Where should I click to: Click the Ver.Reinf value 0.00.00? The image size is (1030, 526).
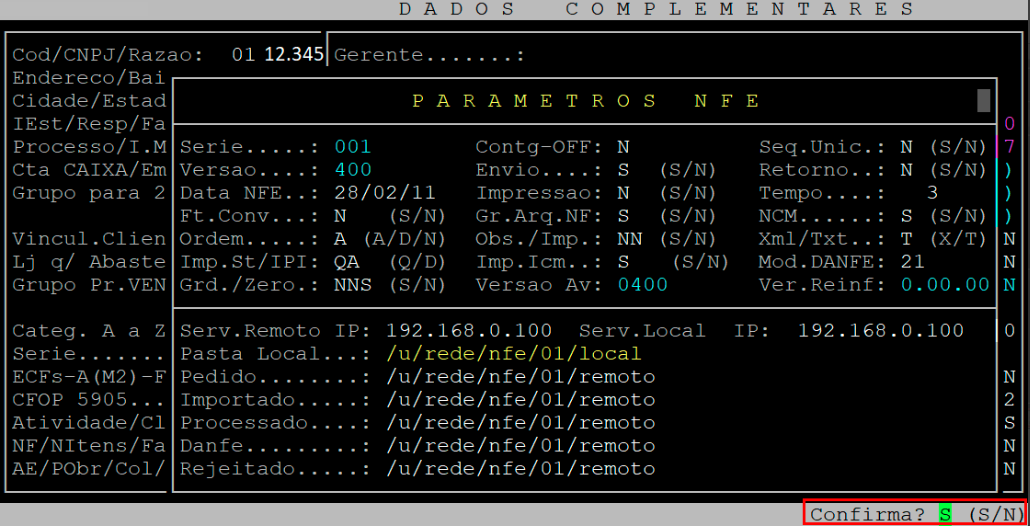click(x=945, y=285)
